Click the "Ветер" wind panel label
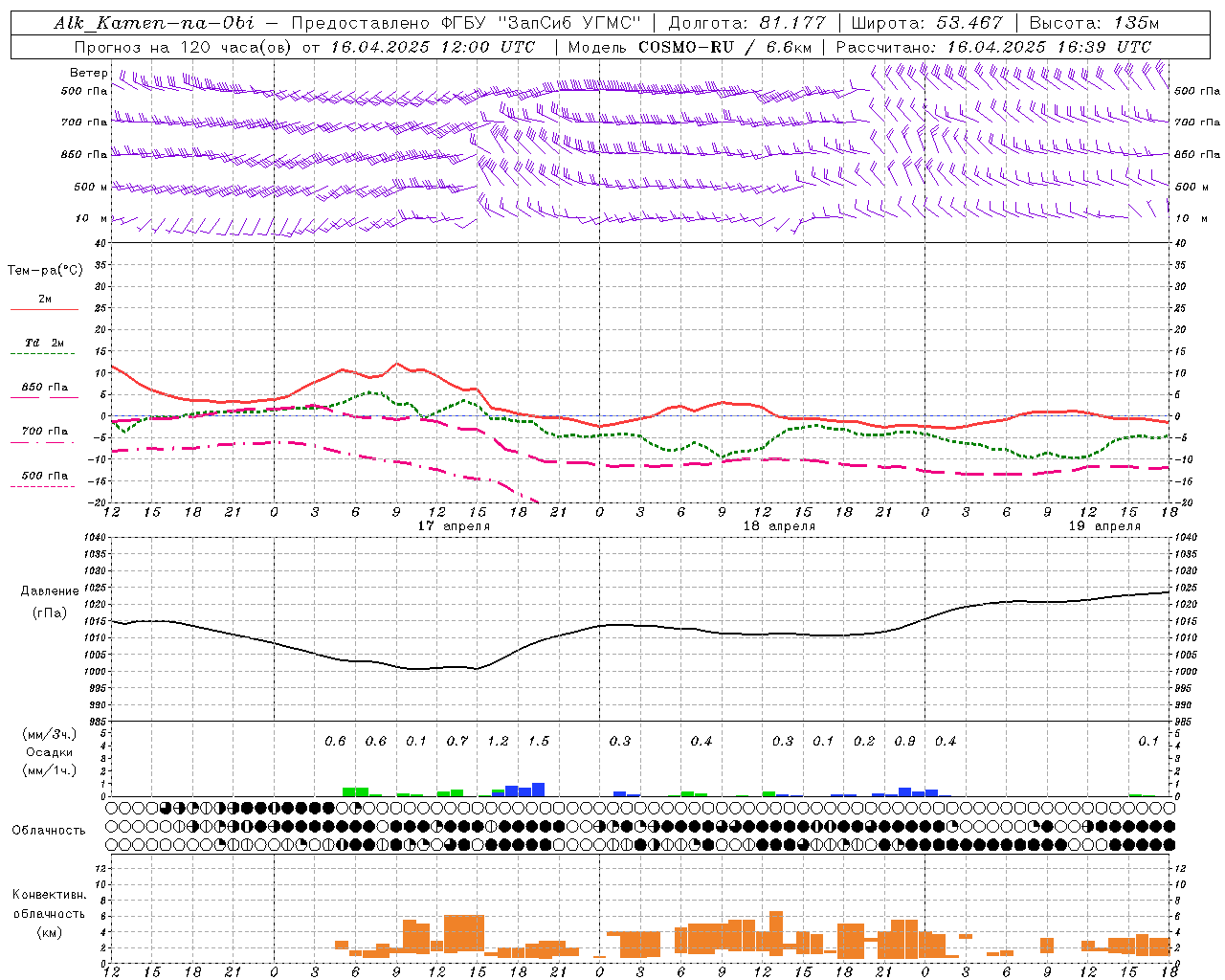Image resolution: width=1225 pixels, height=980 pixels. [x=89, y=73]
